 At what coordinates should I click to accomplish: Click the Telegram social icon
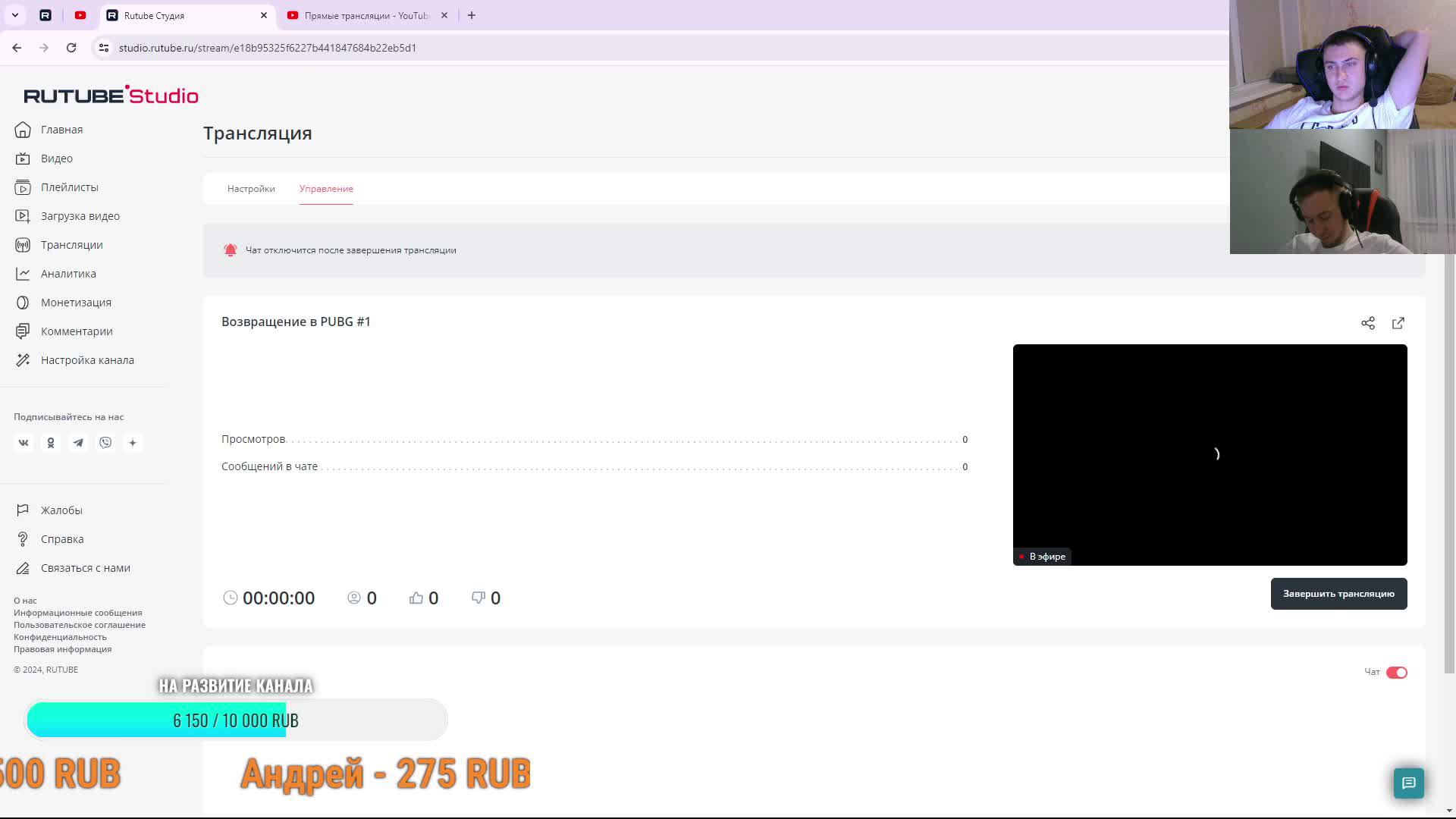[78, 443]
